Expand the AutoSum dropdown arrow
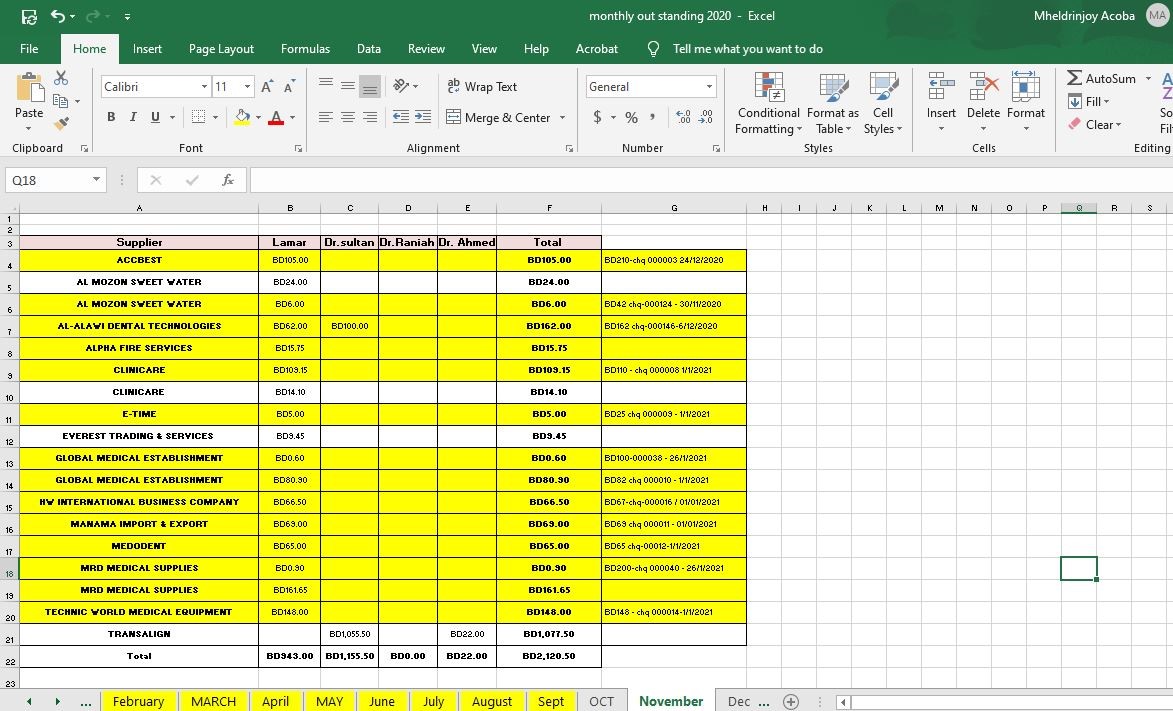1173x711 pixels. pyautogui.click(x=1148, y=79)
